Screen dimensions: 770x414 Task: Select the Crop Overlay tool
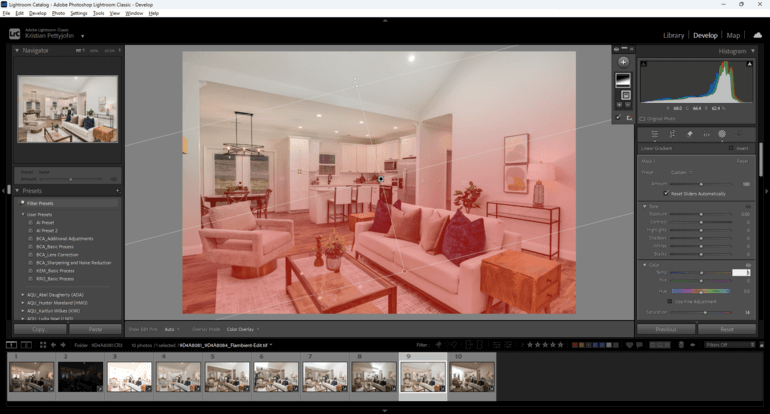click(672, 134)
